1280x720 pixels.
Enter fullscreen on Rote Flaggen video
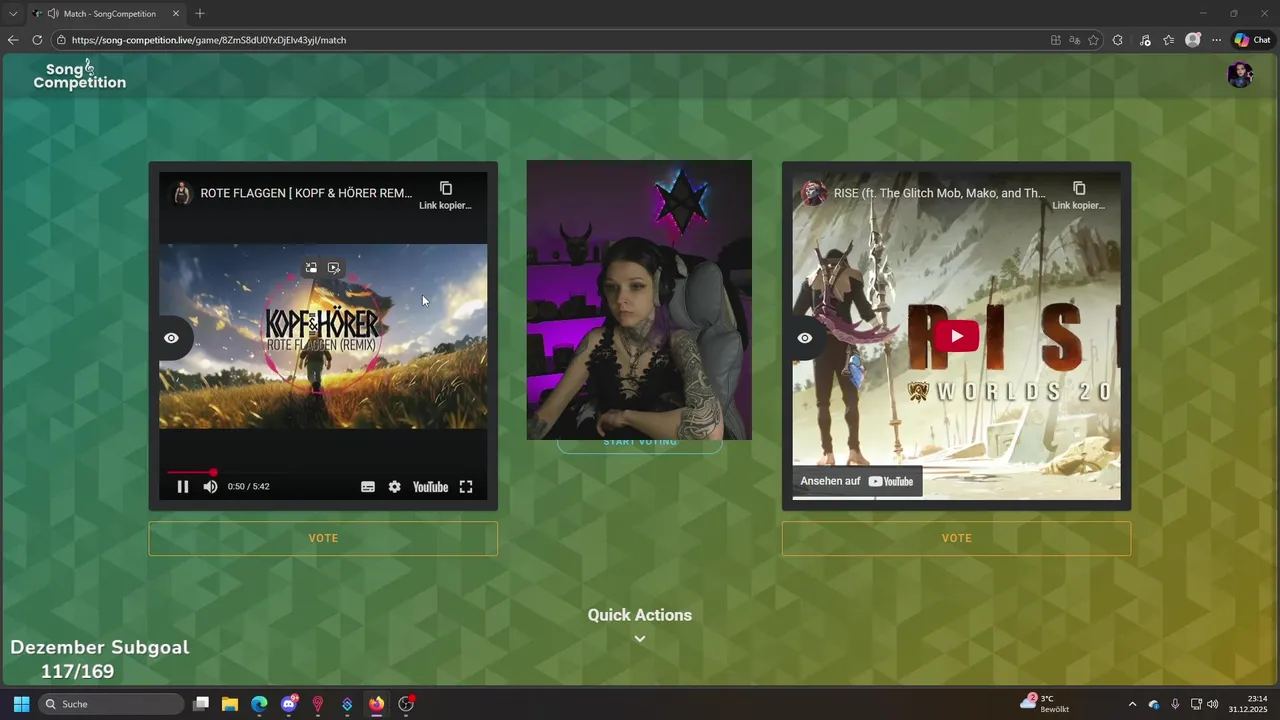pyautogui.click(x=466, y=487)
